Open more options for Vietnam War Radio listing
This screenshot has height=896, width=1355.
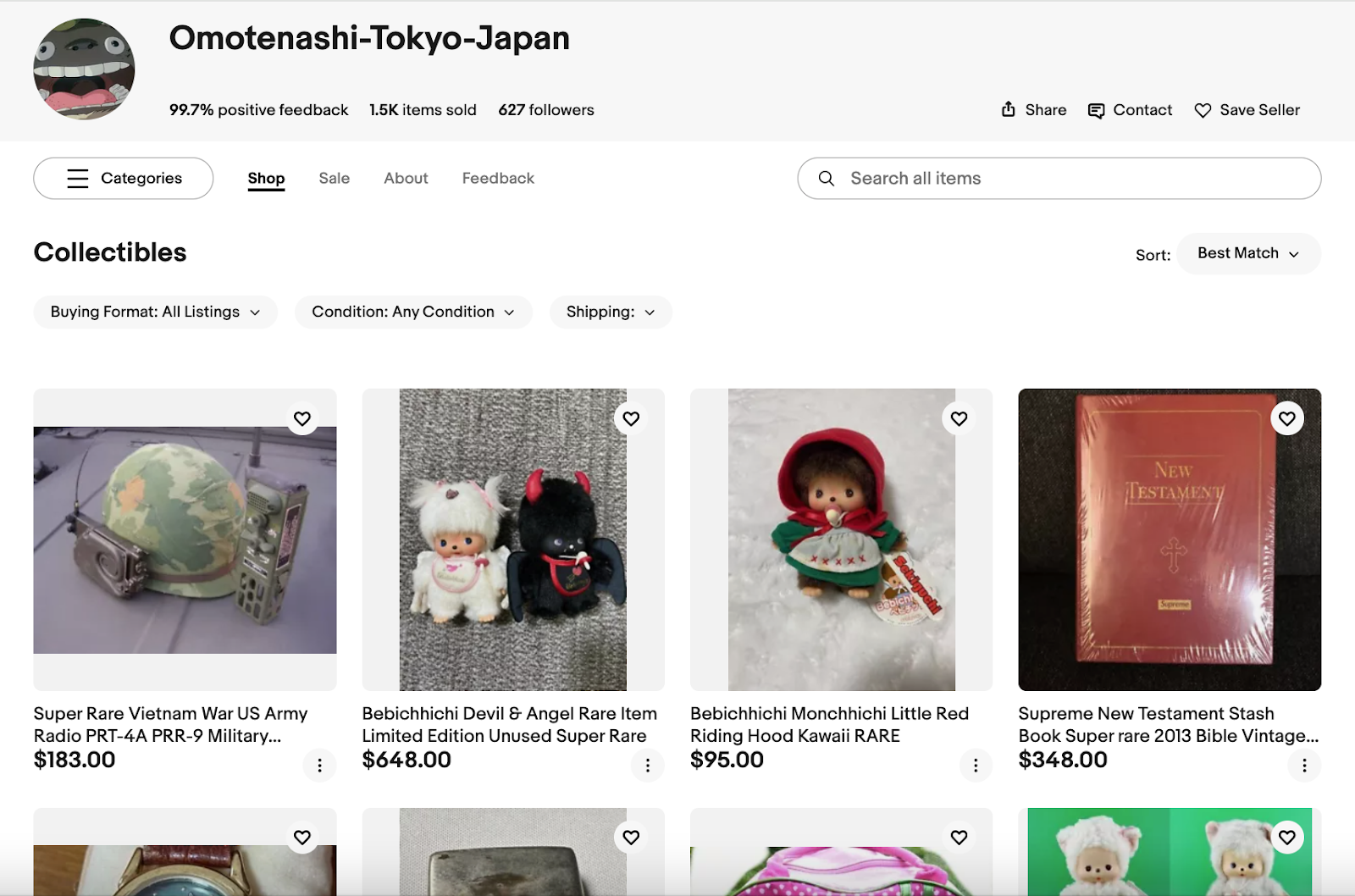click(x=319, y=766)
